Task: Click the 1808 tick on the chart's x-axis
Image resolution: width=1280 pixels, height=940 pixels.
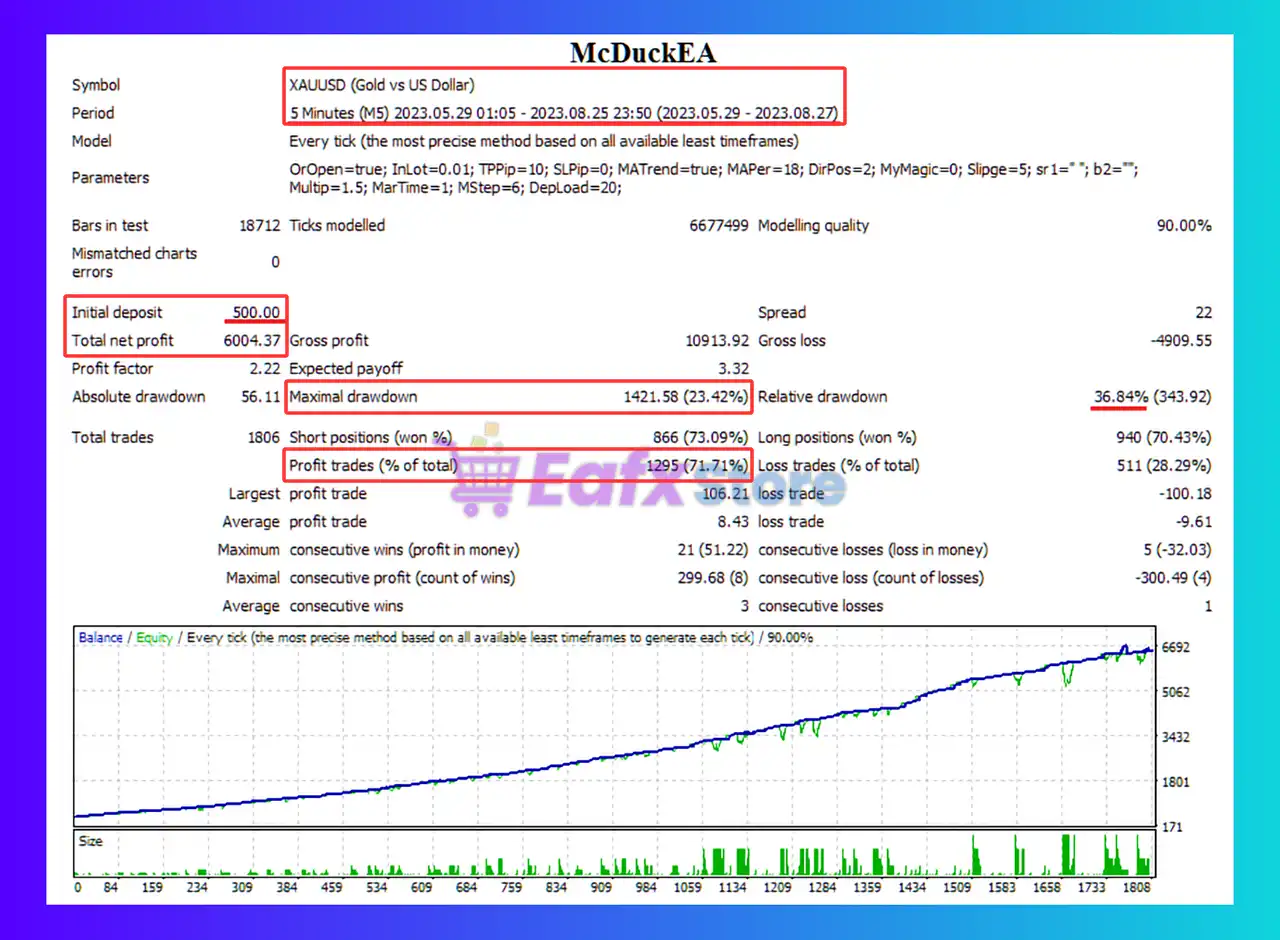Action: pyautogui.click(x=1137, y=886)
